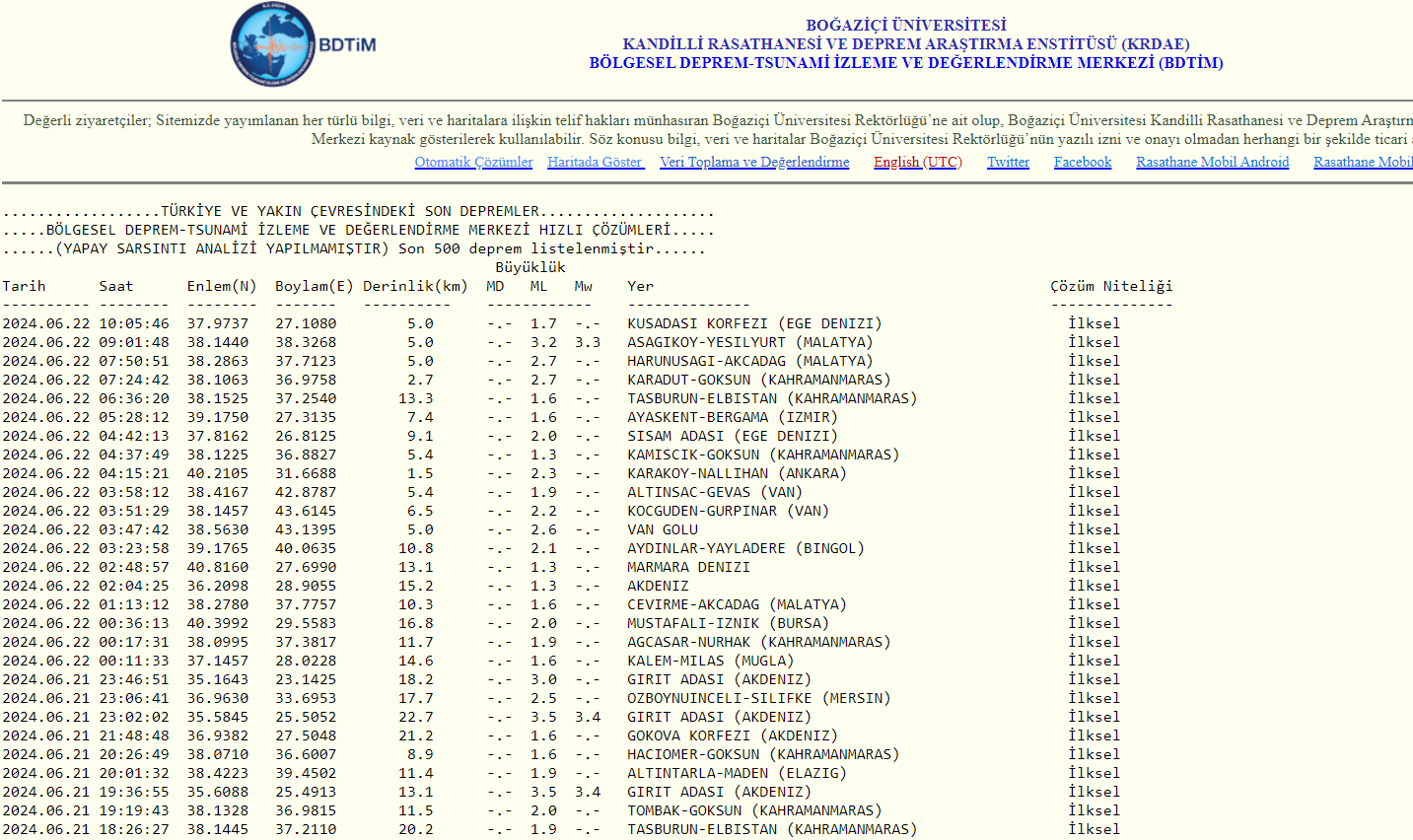Click the Enlem(N) column header
This screenshot has height=840, width=1413.
(x=222, y=286)
